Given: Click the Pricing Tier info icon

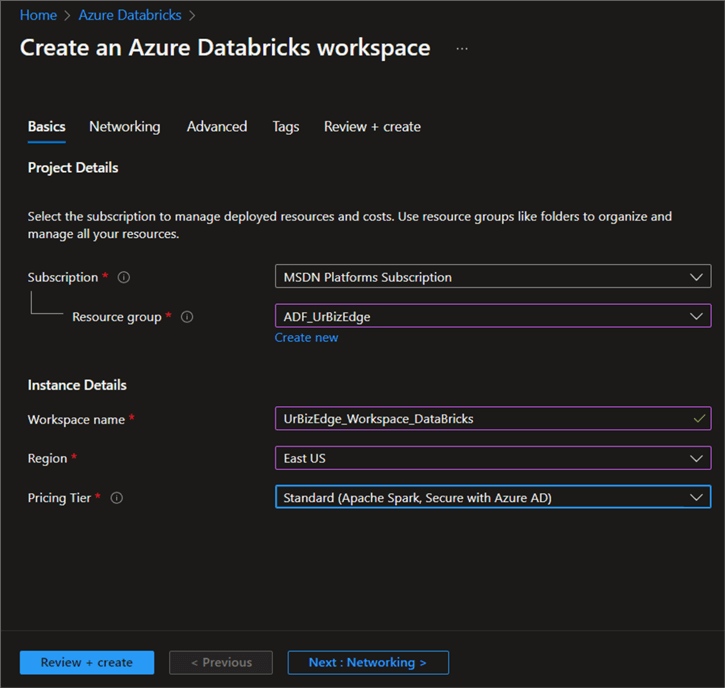Looking at the screenshot, I should (x=117, y=498).
